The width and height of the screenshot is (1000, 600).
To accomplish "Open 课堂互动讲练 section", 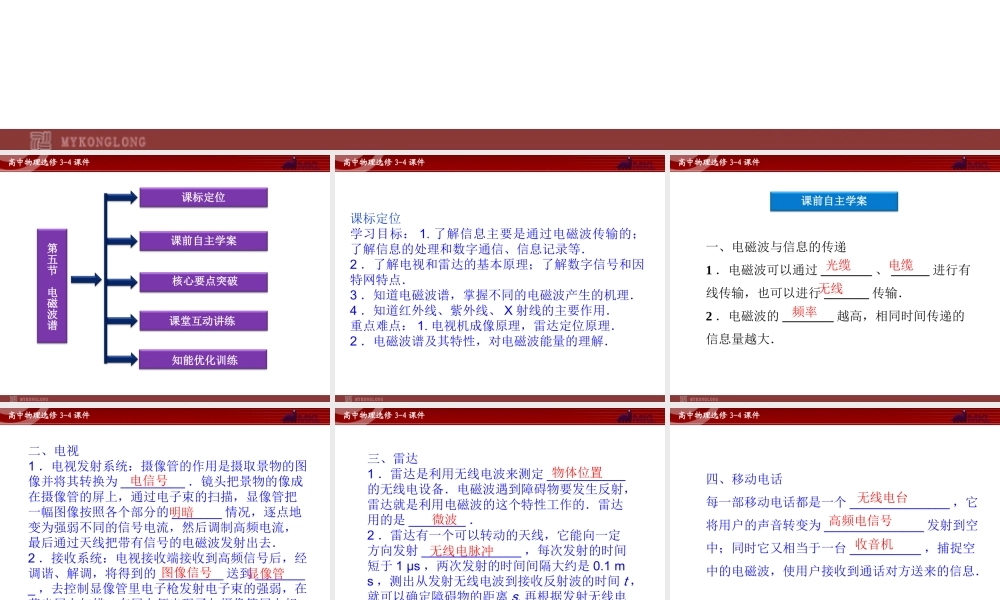I will tap(203, 321).
